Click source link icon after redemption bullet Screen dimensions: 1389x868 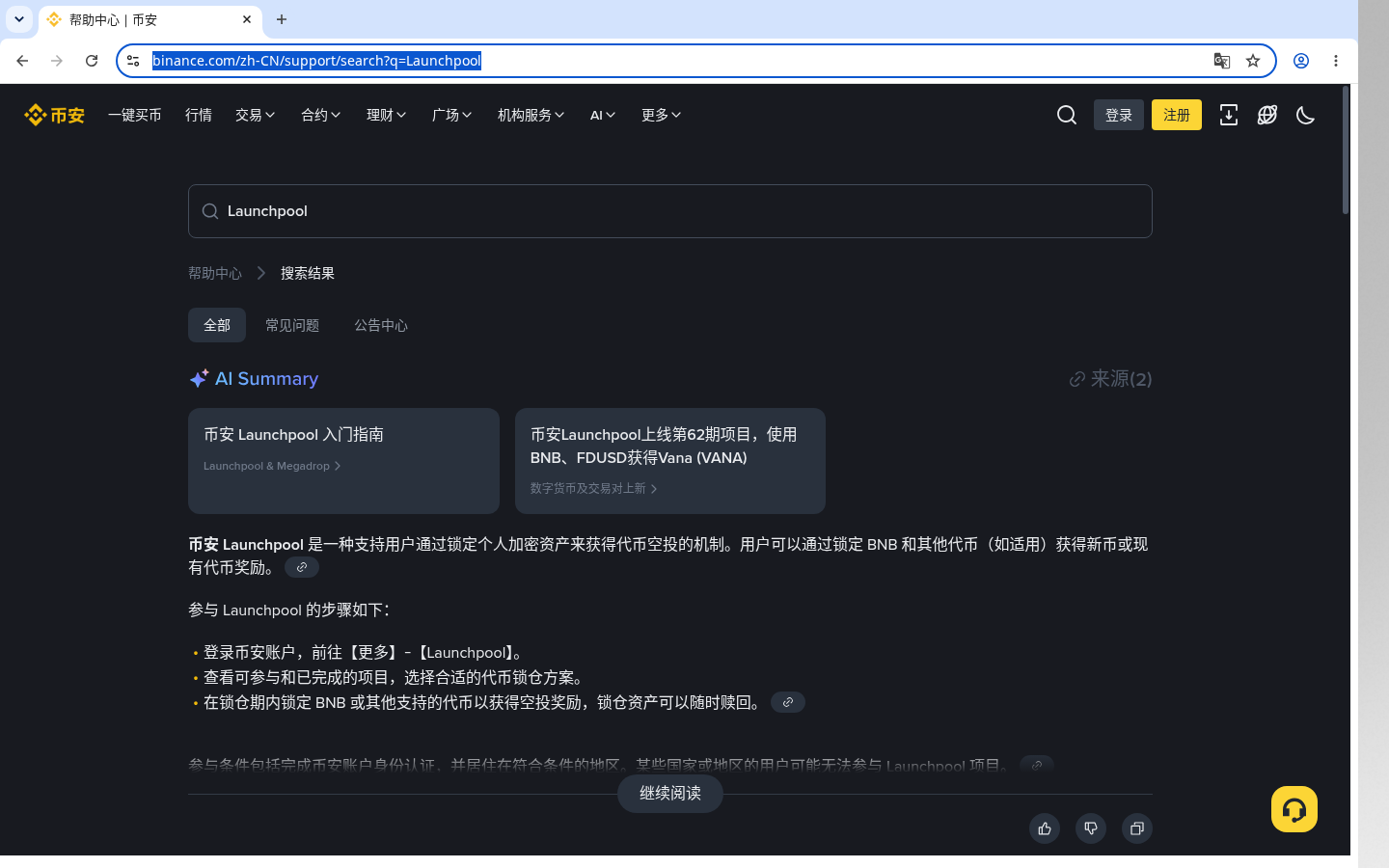(788, 702)
